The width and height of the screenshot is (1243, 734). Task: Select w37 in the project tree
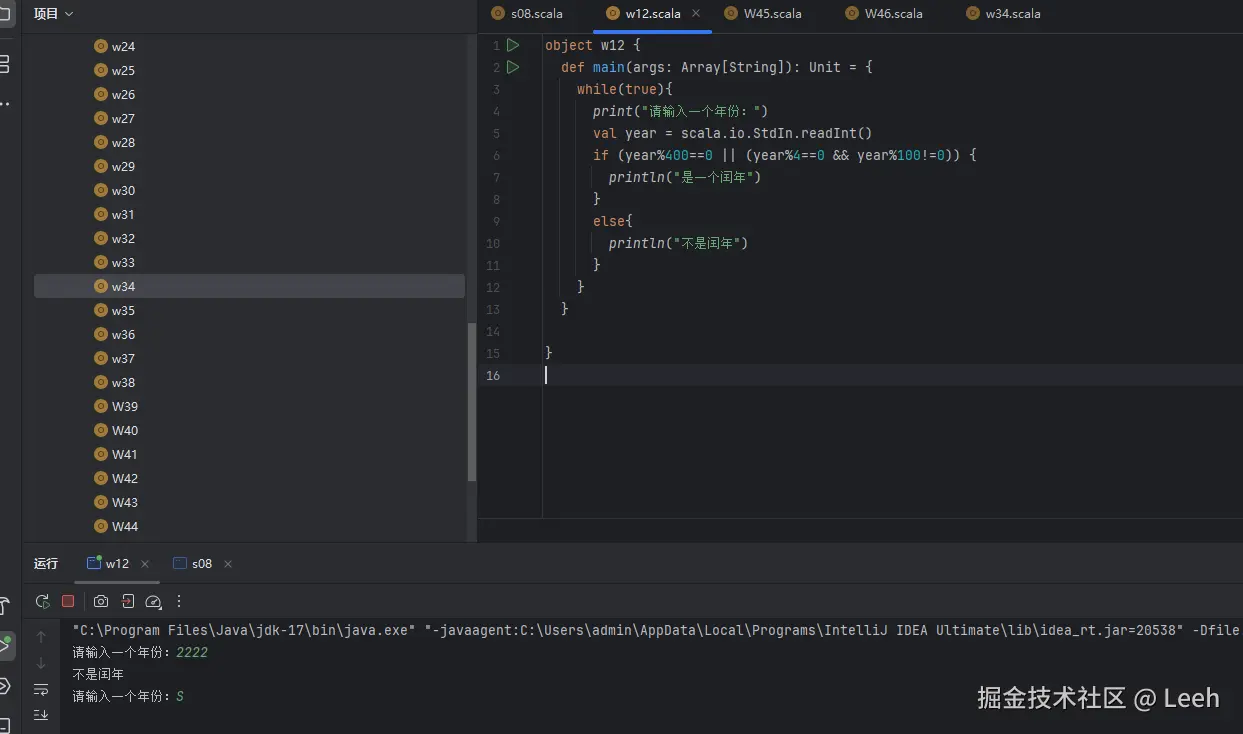point(249,359)
